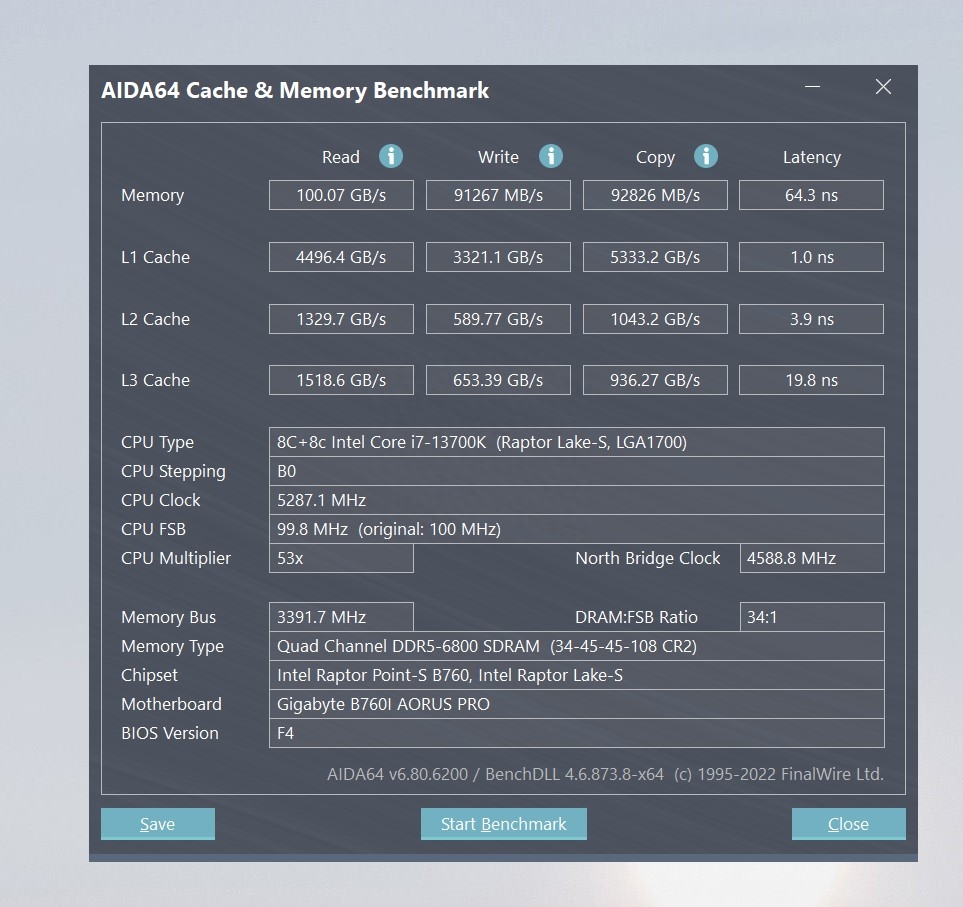The height and width of the screenshot is (907, 963).
Task: Click the Read info icon
Action: [391, 157]
